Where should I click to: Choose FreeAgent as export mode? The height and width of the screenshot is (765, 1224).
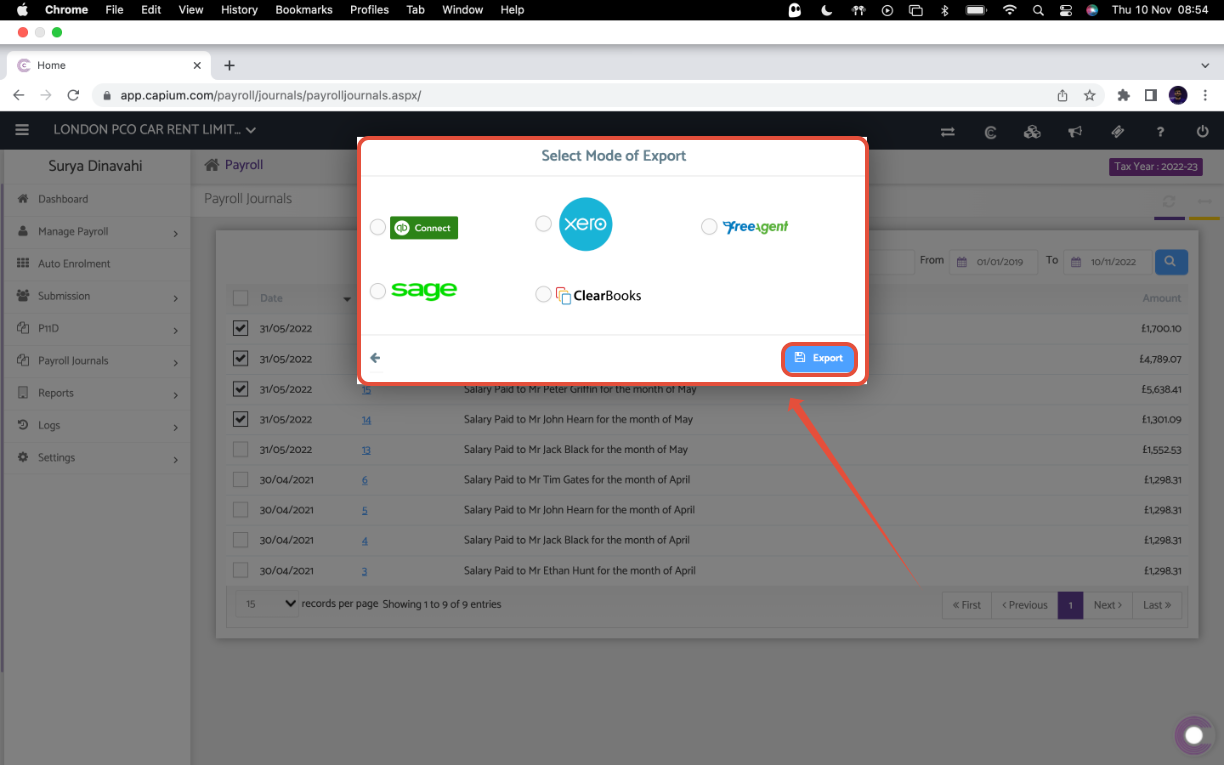709,227
